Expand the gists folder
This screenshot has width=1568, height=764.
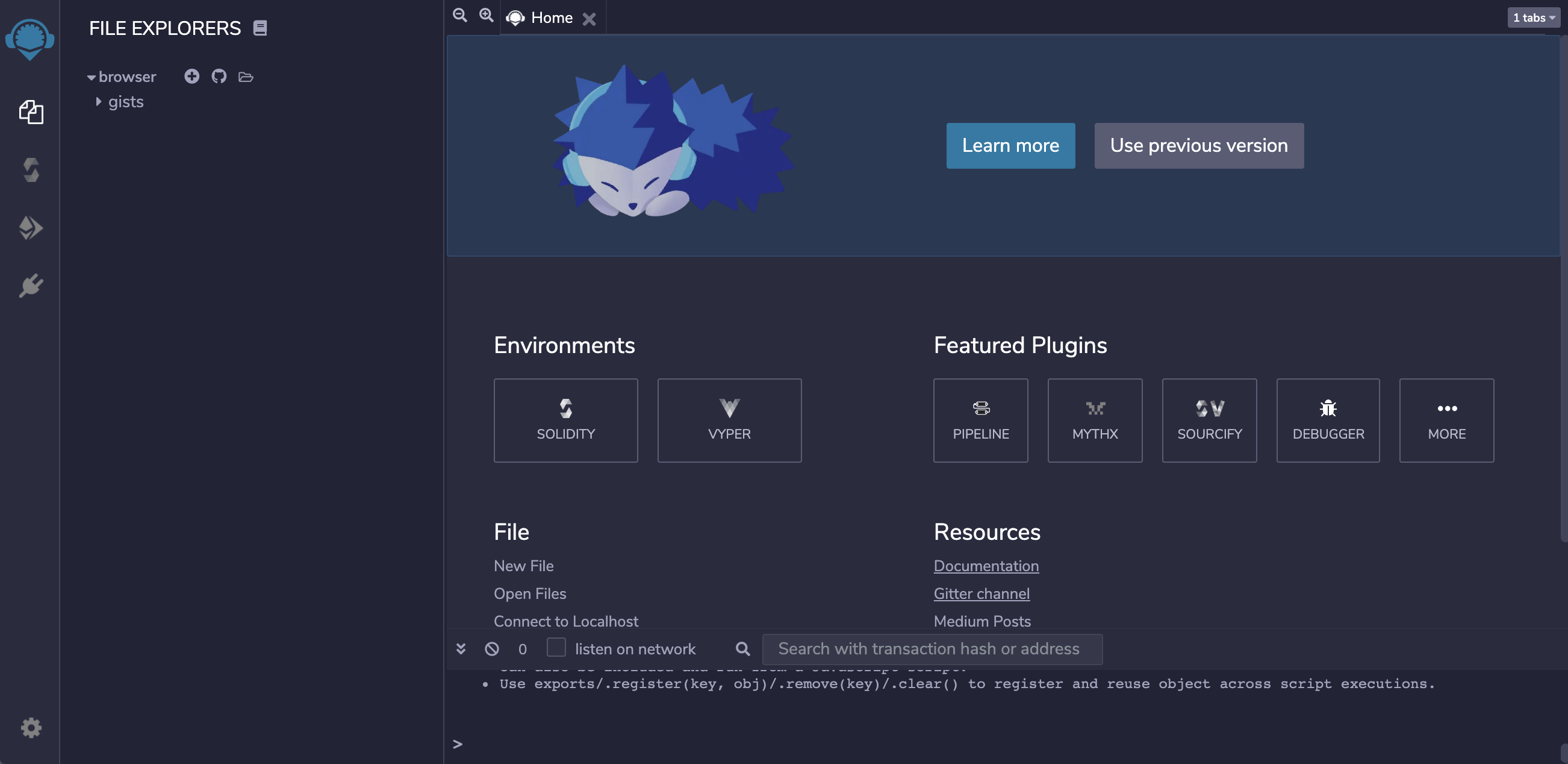[99, 102]
